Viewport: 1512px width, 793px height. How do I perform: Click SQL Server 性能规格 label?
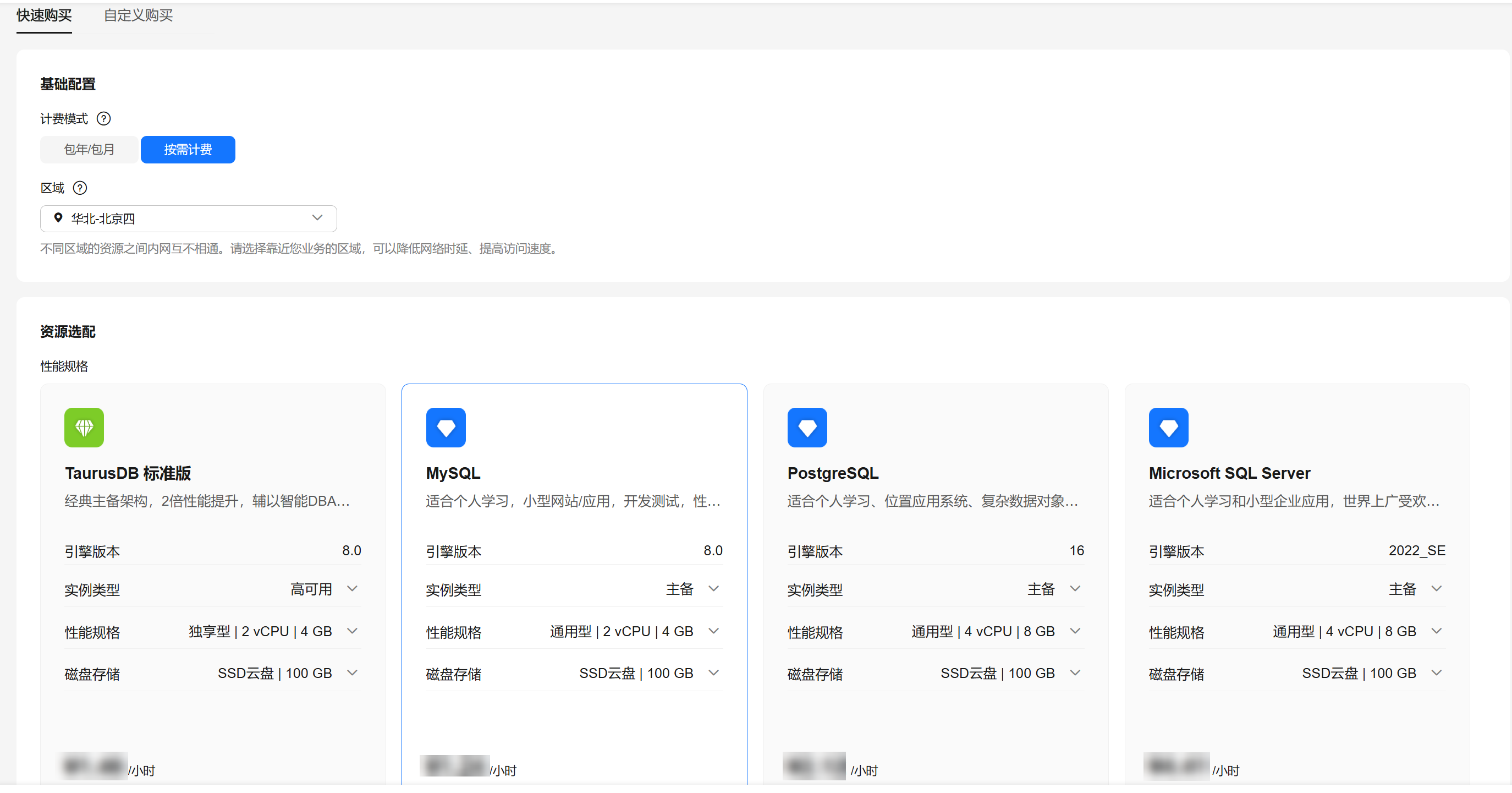pyautogui.click(x=1177, y=633)
